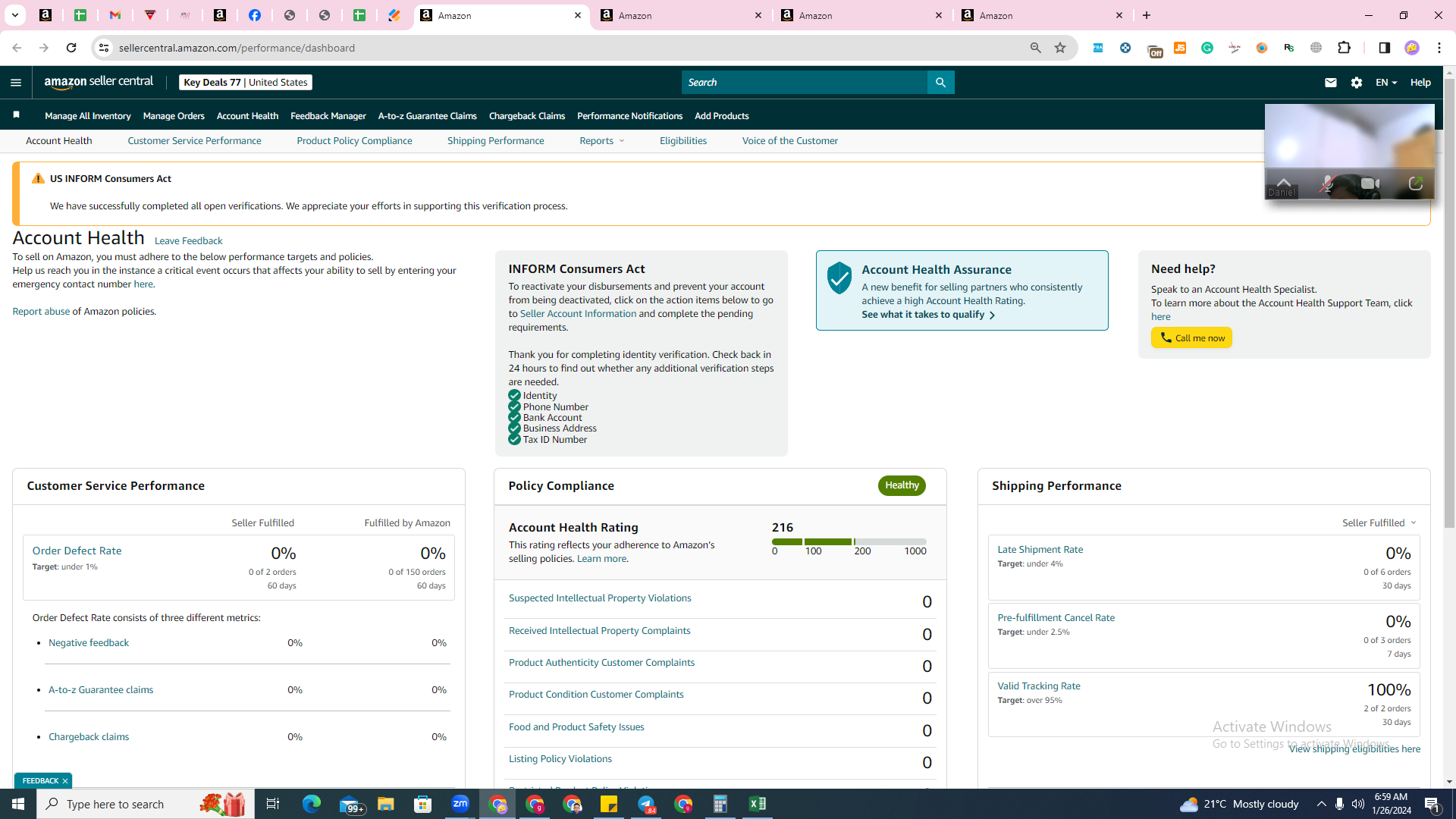This screenshot has width=1456, height=819.
Task: Open the Chrome three-dot menu
Action: pyautogui.click(x=1439, y=48)
